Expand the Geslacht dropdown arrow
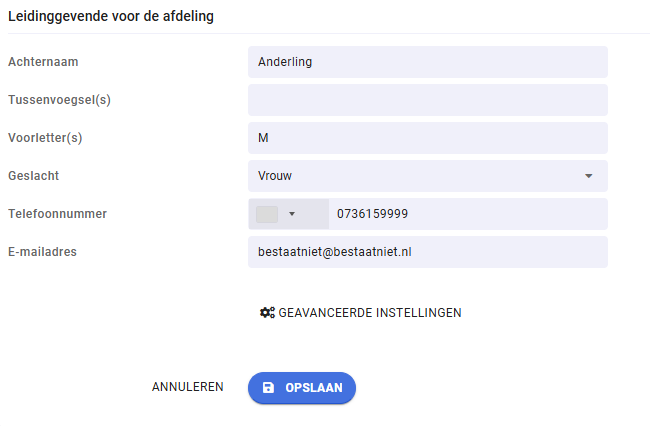 [x=588, y=176]
